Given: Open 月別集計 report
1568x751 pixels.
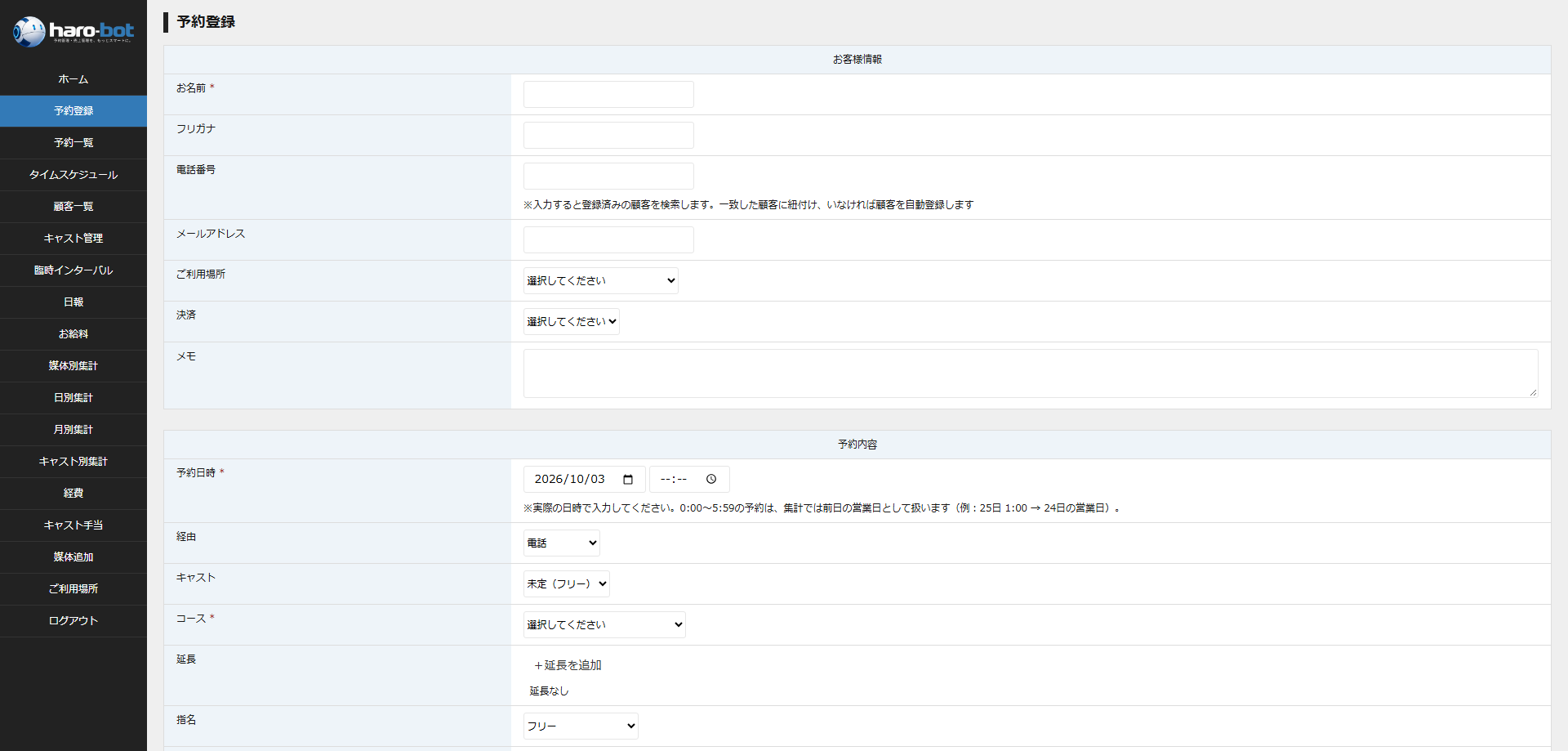Looking at the screenshot, I should [73, 430].
